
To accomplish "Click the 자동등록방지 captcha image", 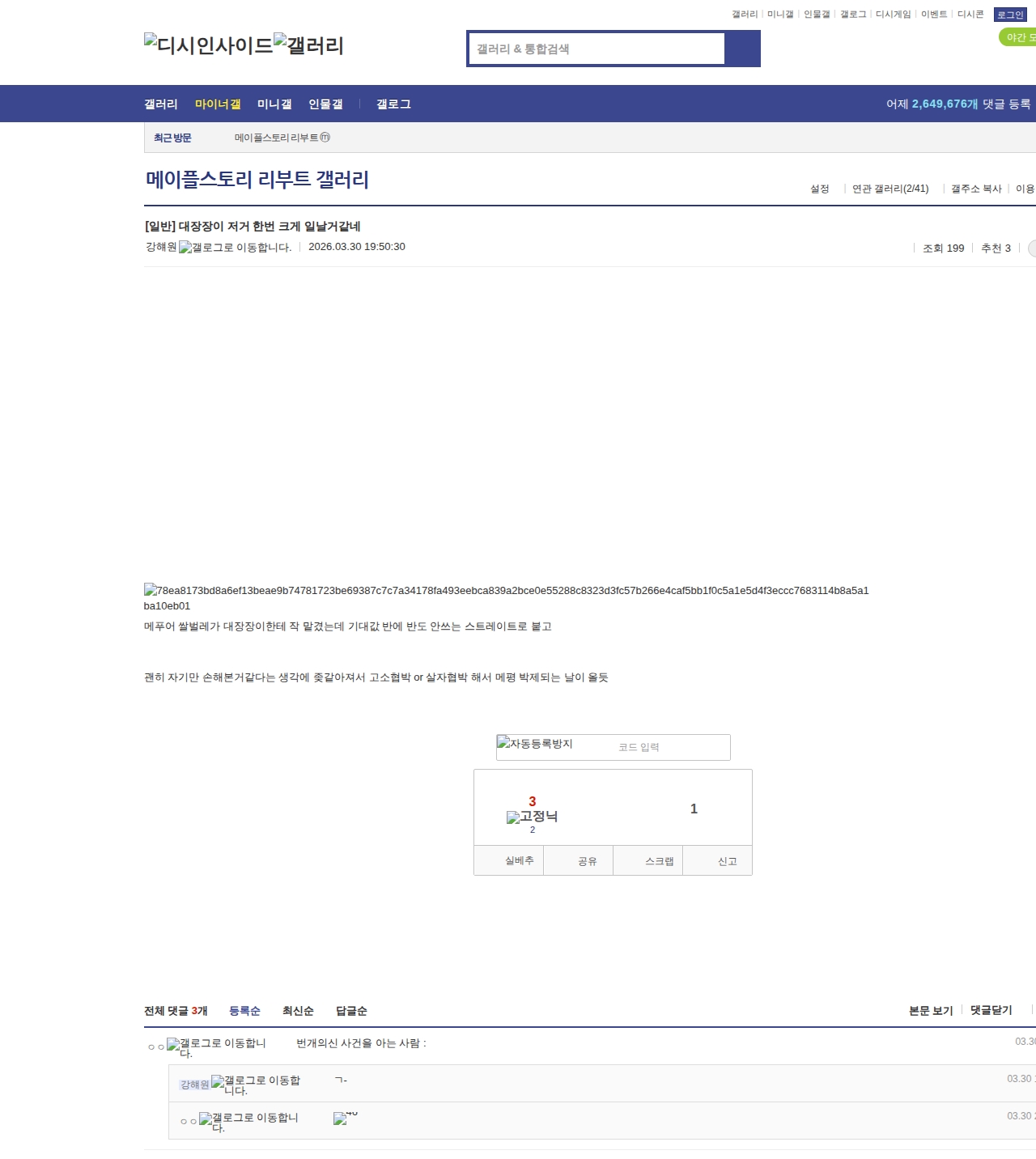I will pos(535,744).
